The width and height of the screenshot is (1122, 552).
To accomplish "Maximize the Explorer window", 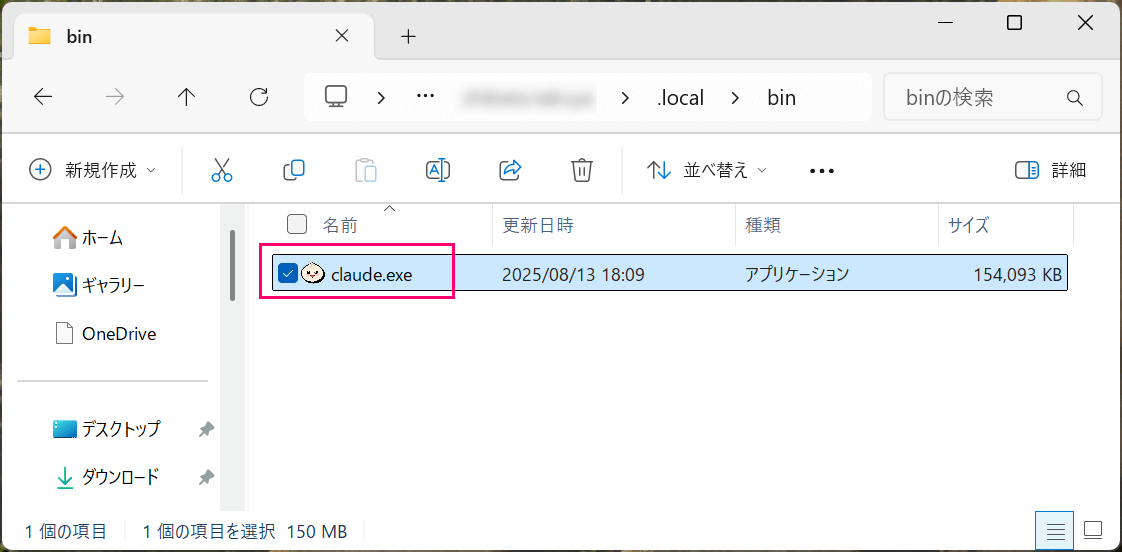I will (x=1014, y=24).
